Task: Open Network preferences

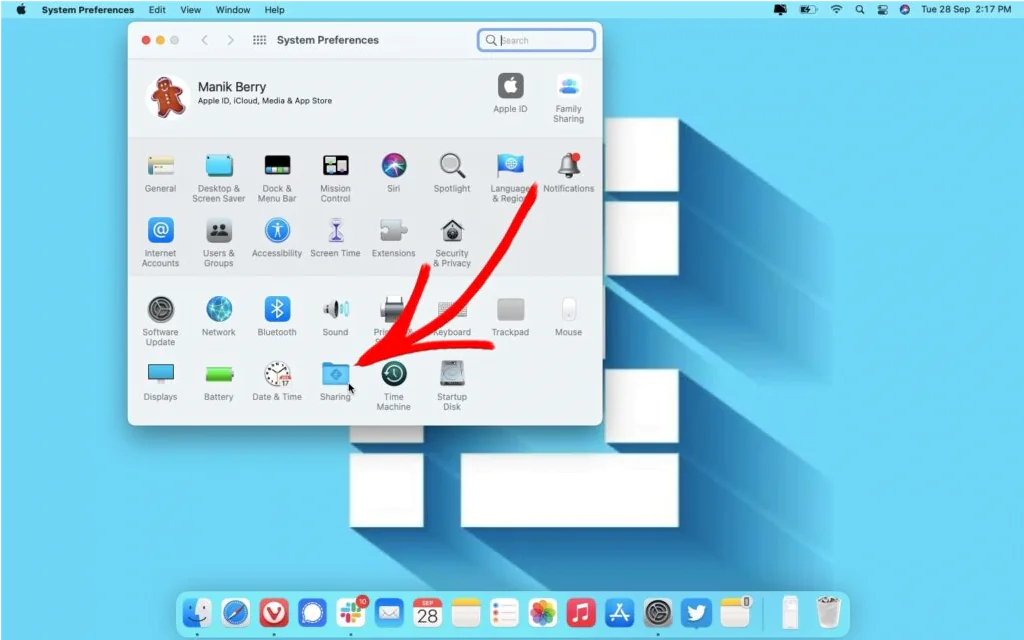Action: pyautogui.click(x=218, y=310)
